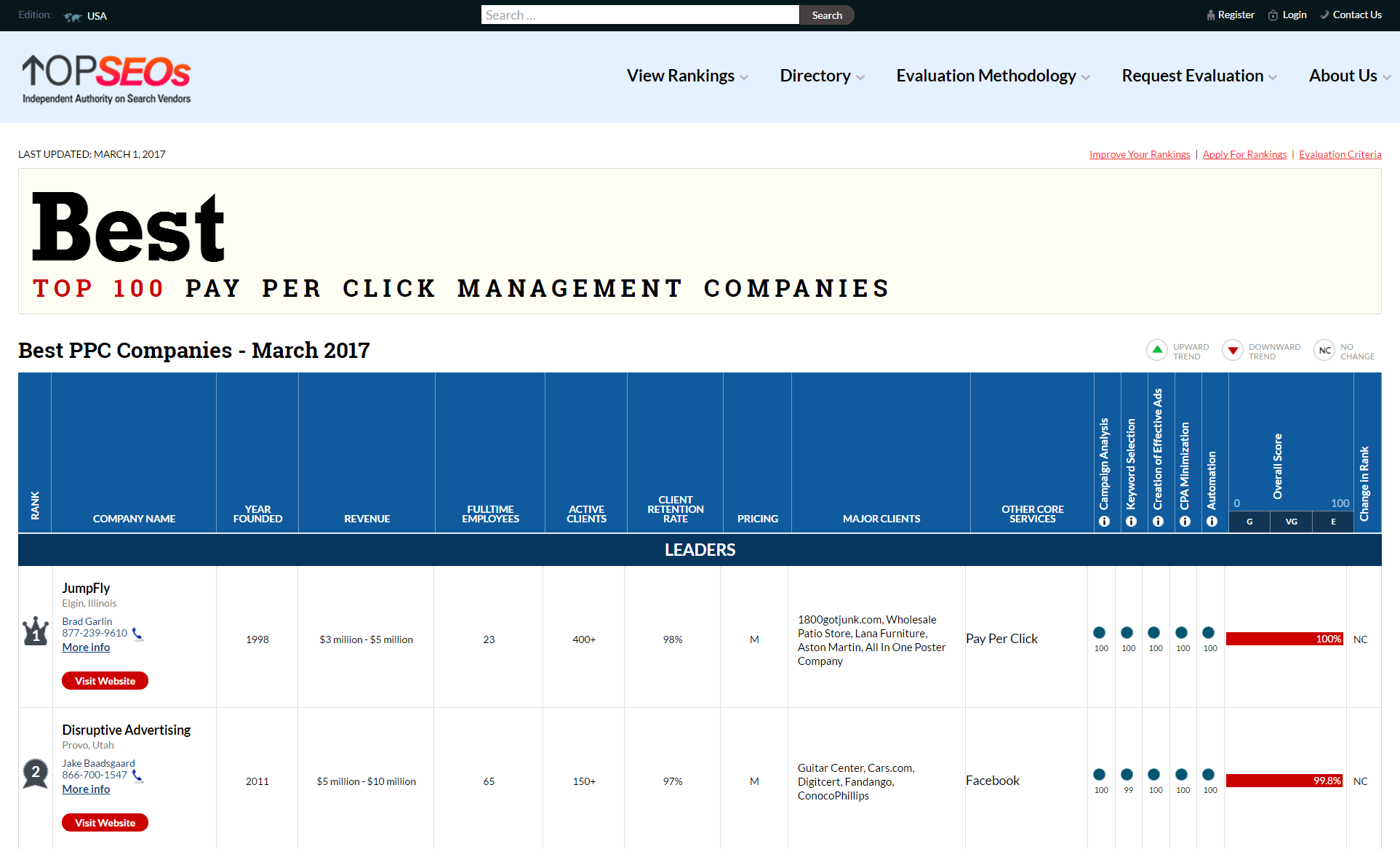Click Creation of Effective Ads info icon
This screenshot has width=1400, height=849.
(1158, 521)
